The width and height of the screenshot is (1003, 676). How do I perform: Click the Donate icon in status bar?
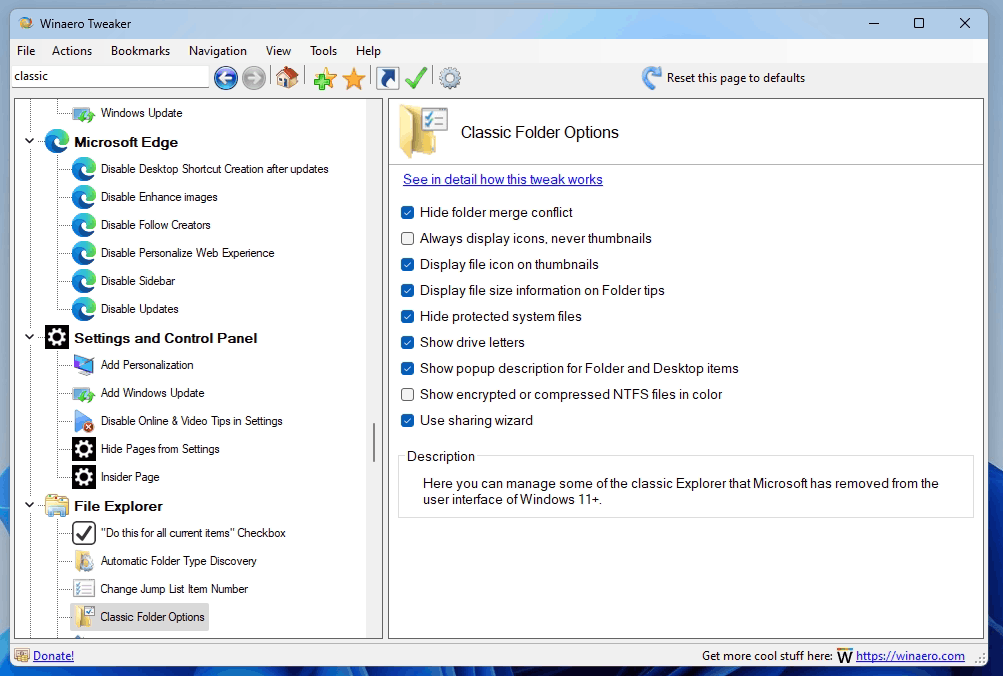[x=22, y=656]
